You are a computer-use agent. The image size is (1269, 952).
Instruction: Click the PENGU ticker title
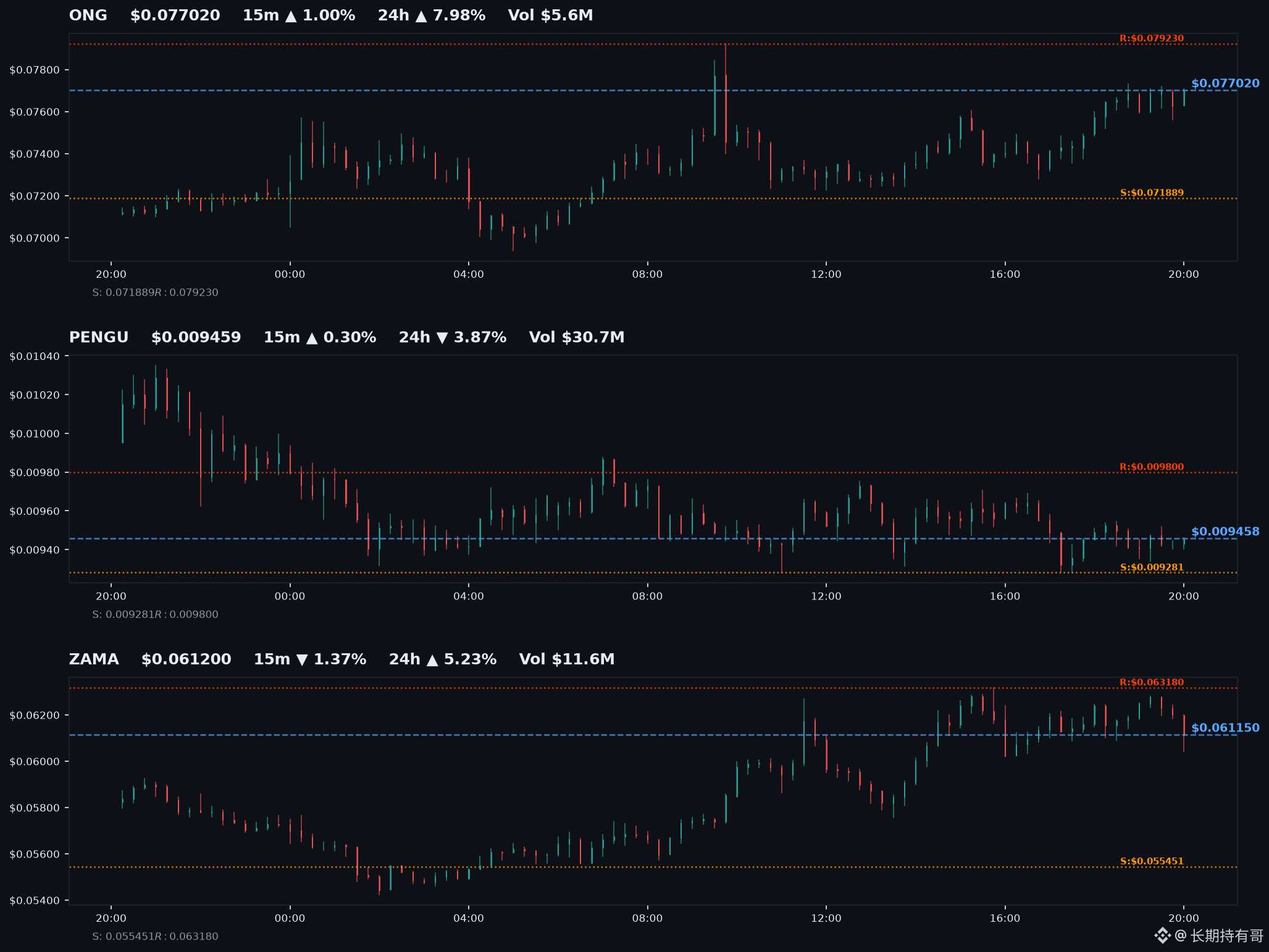point(99,338)
